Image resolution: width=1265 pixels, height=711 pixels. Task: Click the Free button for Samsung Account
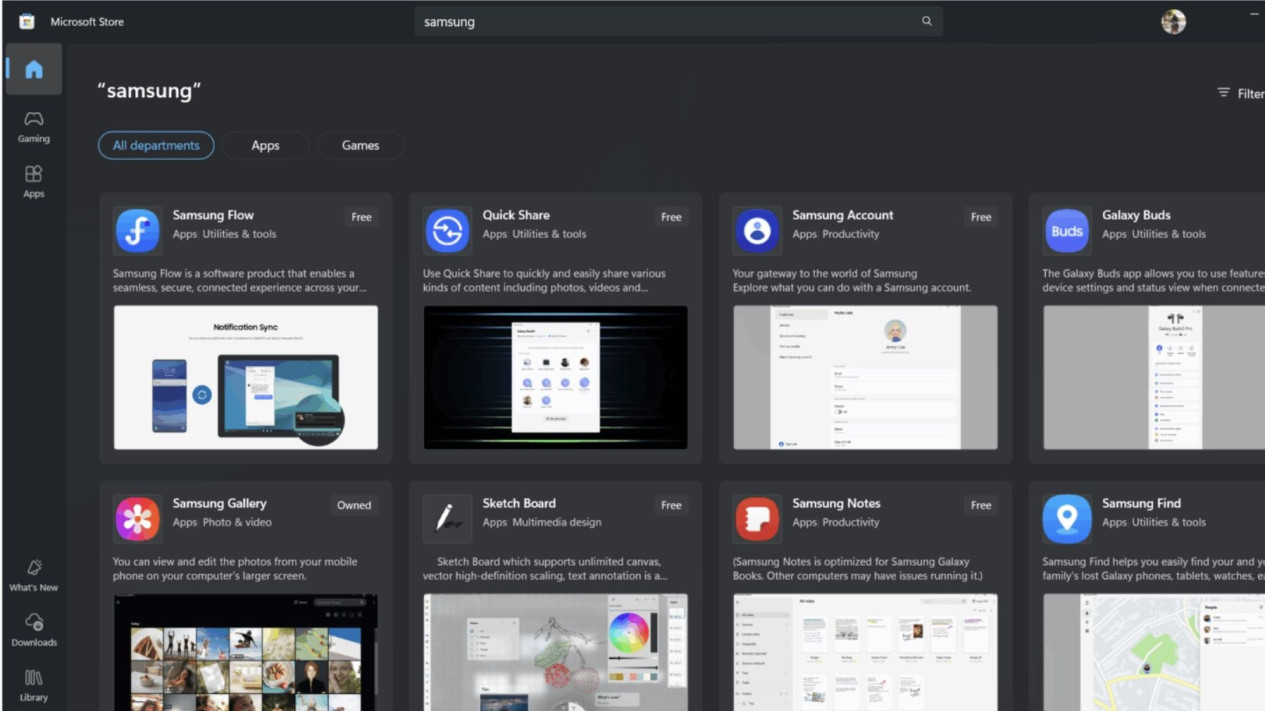[x=981, y=217]
